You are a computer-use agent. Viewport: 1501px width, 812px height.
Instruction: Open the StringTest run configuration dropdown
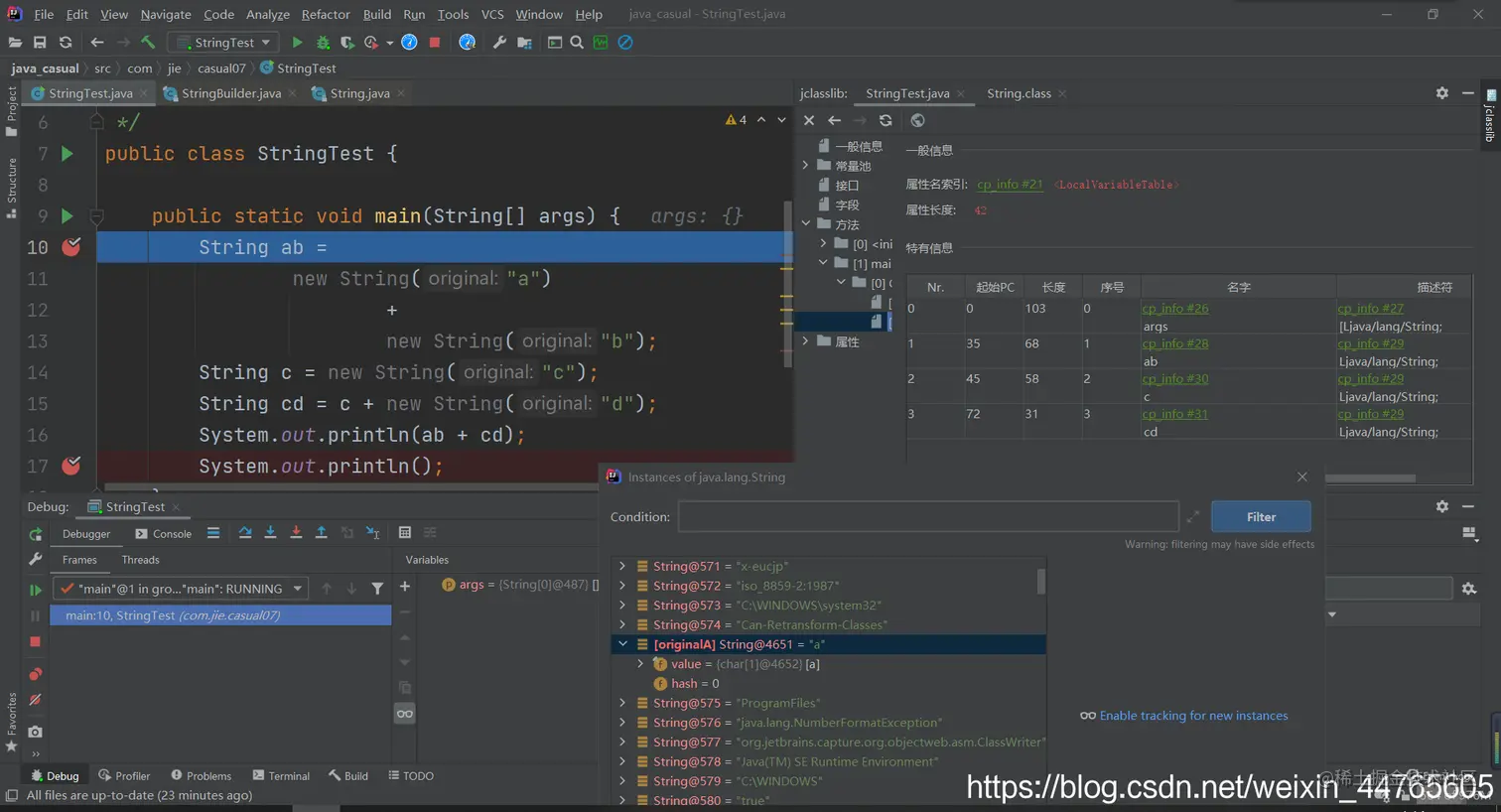tap(223, 43)
